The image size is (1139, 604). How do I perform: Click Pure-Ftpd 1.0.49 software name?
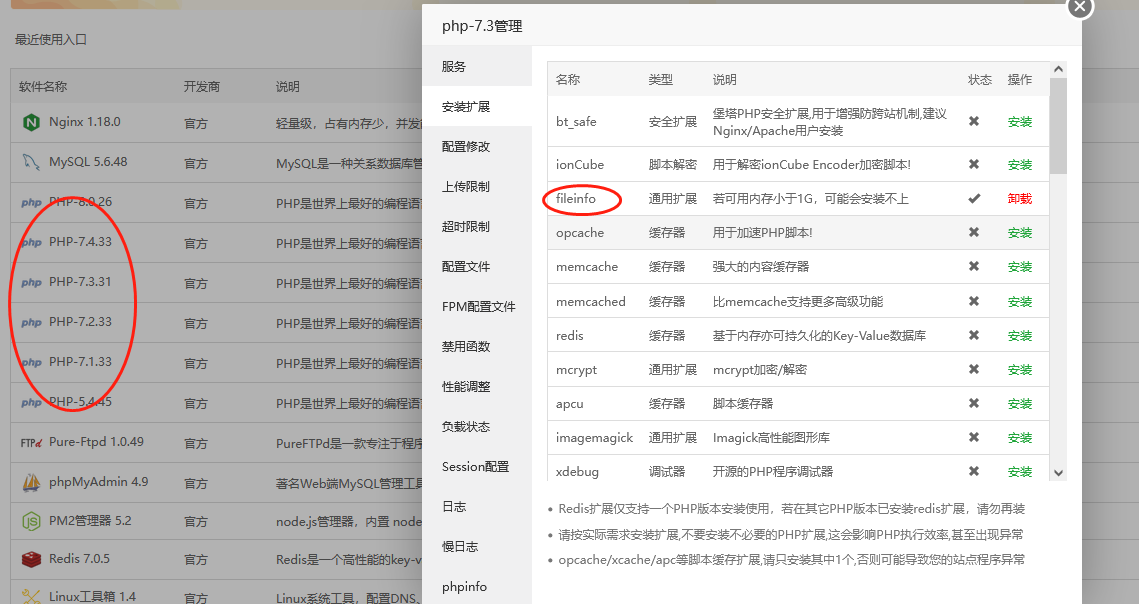(x=97, y=442)
